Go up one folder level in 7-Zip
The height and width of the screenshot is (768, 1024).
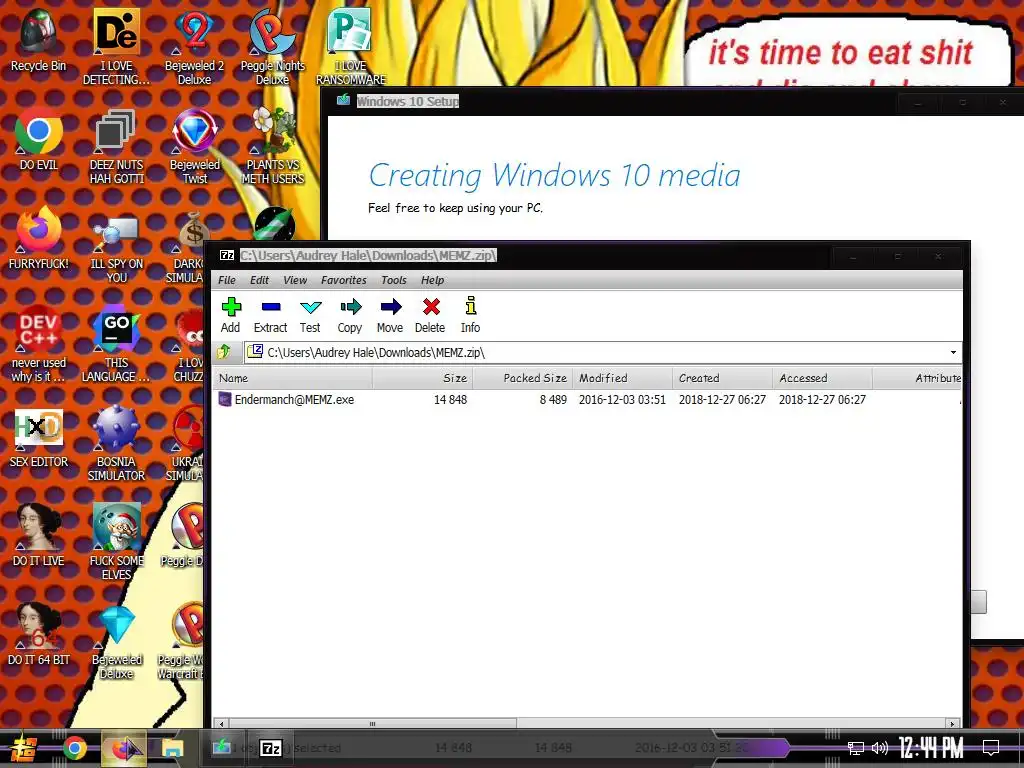(224, 353)
